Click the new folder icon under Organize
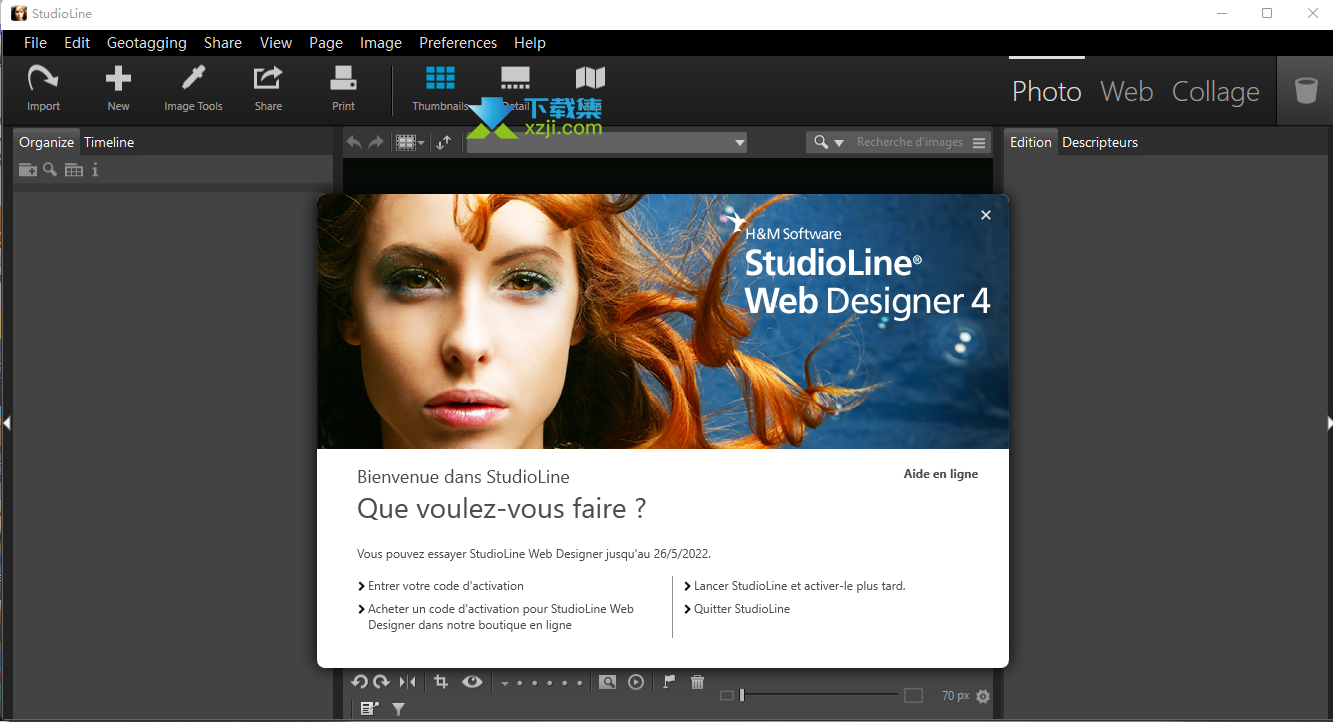1333x722 pixels. (28, 170)
